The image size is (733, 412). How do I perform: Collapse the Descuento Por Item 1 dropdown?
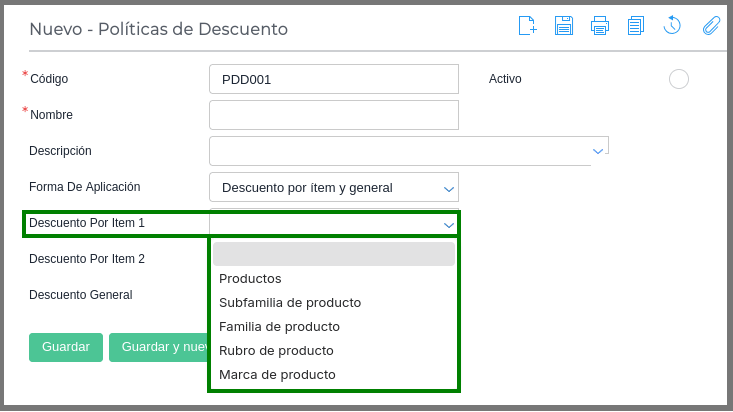point(449,224)
